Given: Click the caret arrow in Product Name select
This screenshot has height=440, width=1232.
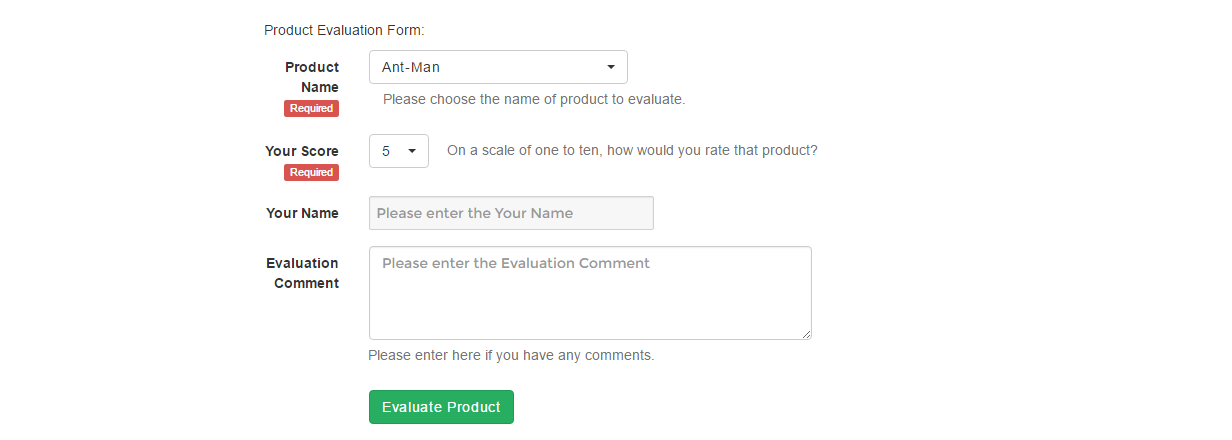Looking at the screenshot, I should point(611,67).
